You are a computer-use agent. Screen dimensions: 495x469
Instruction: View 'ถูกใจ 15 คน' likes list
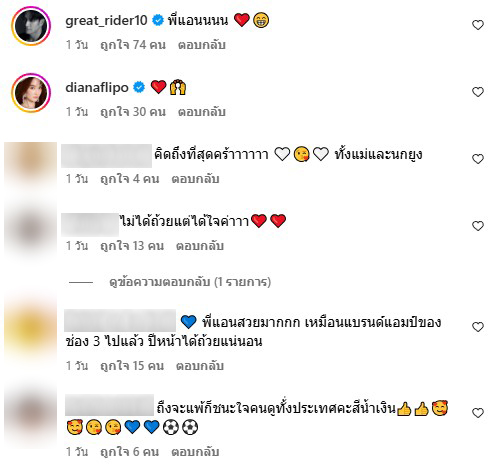(132, 366)
